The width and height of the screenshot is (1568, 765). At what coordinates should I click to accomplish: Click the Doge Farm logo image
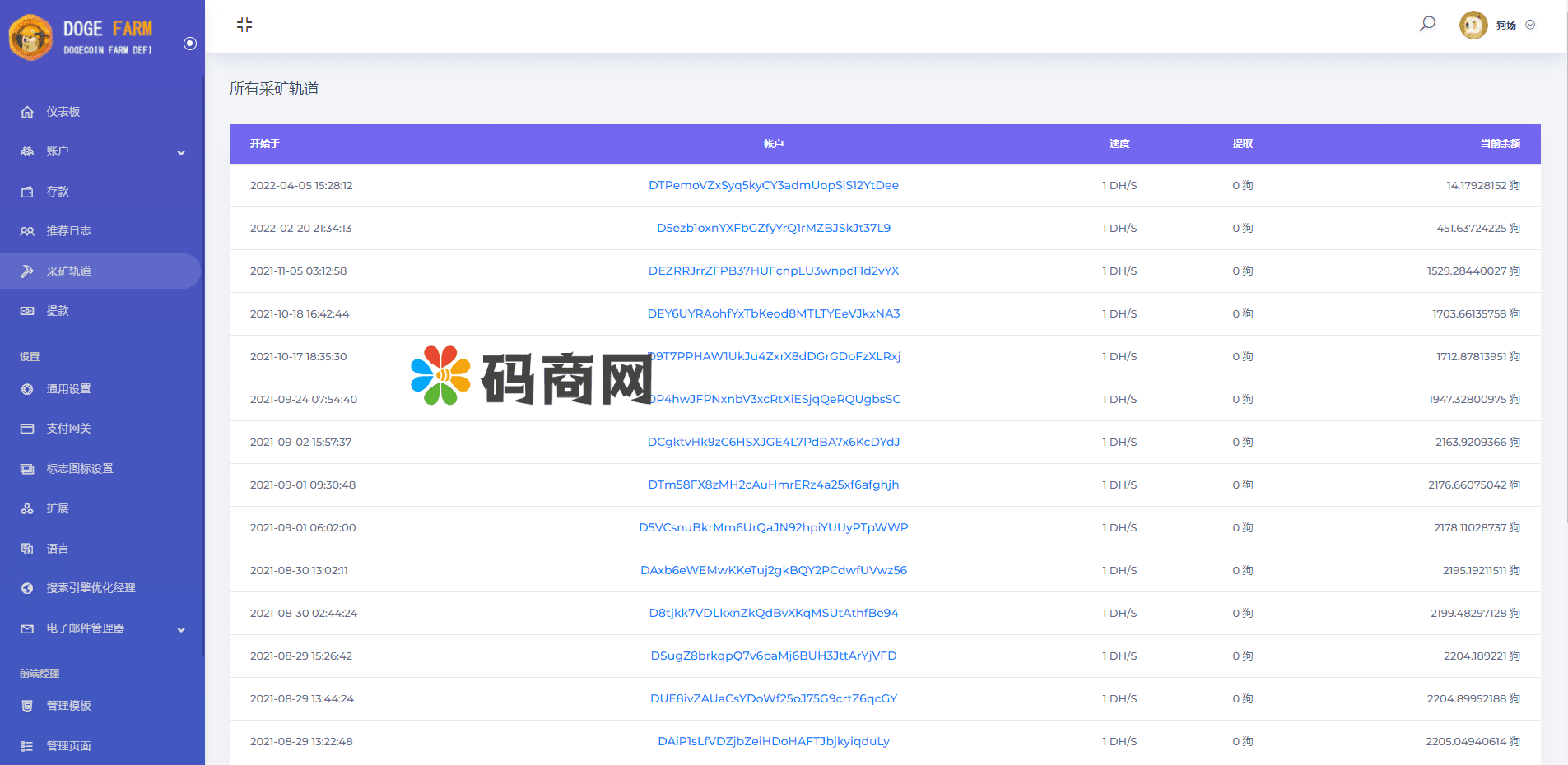[x=31, y=37]
